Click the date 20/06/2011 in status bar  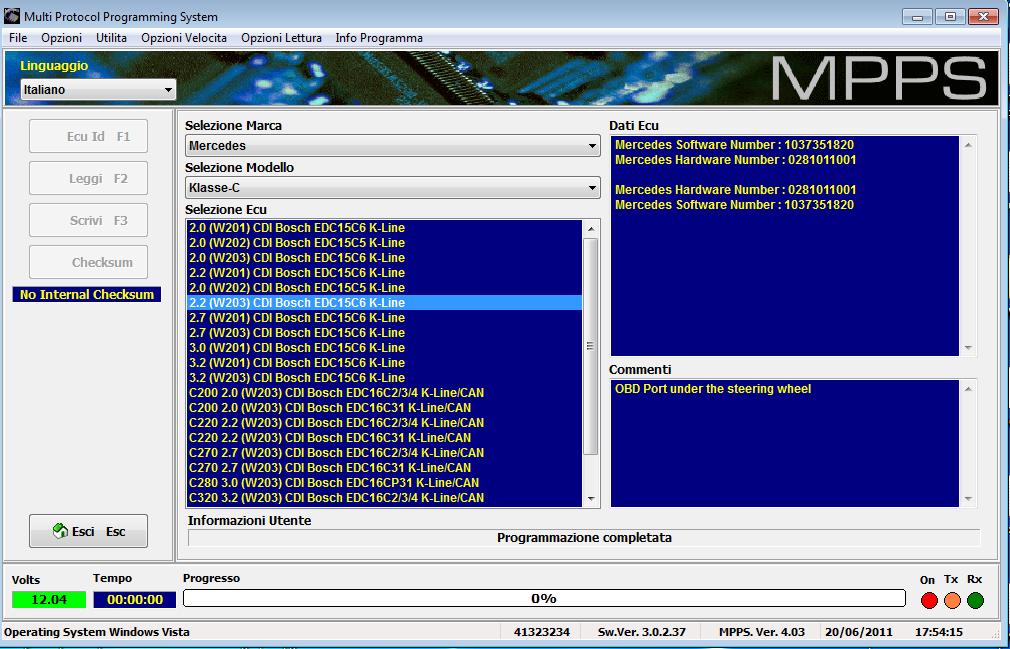point(859,632)
